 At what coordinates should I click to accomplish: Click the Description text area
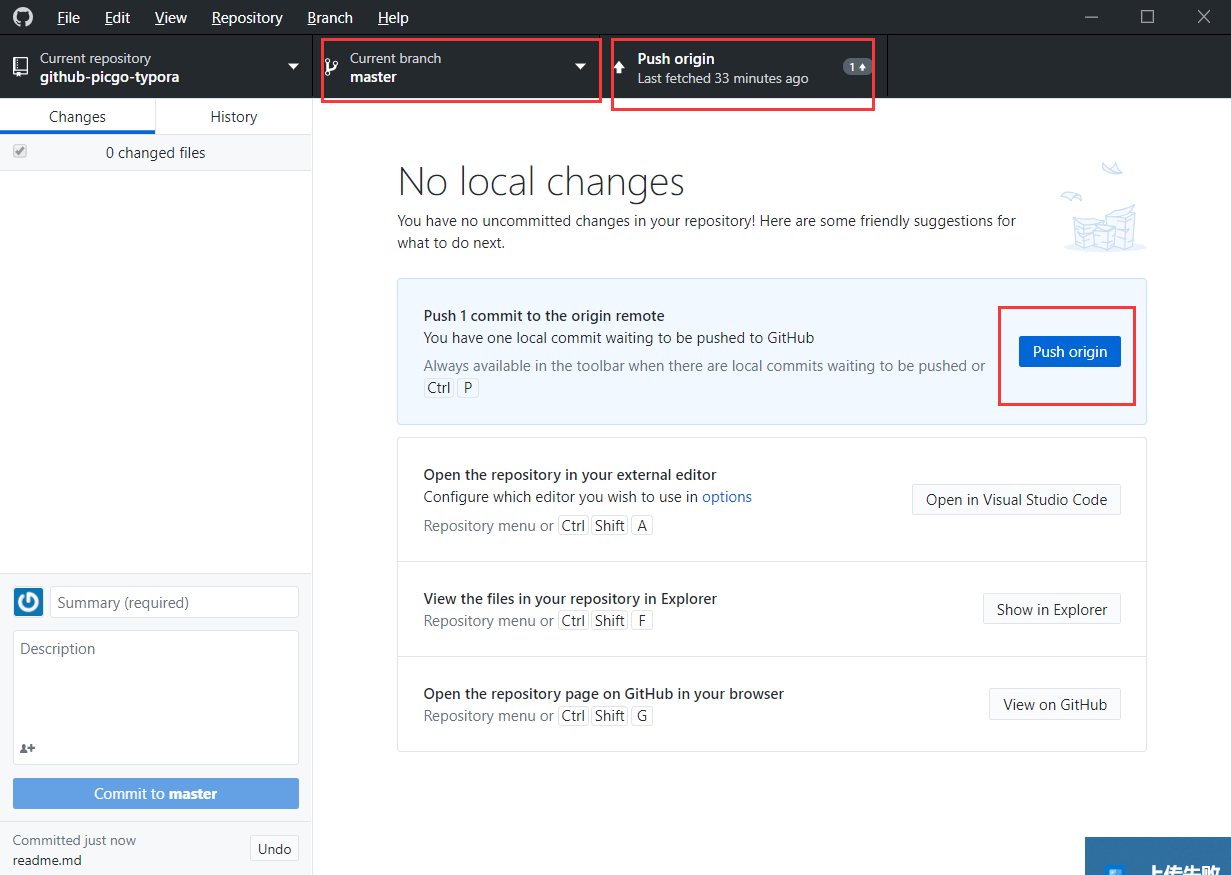click(x=156, y=697)
